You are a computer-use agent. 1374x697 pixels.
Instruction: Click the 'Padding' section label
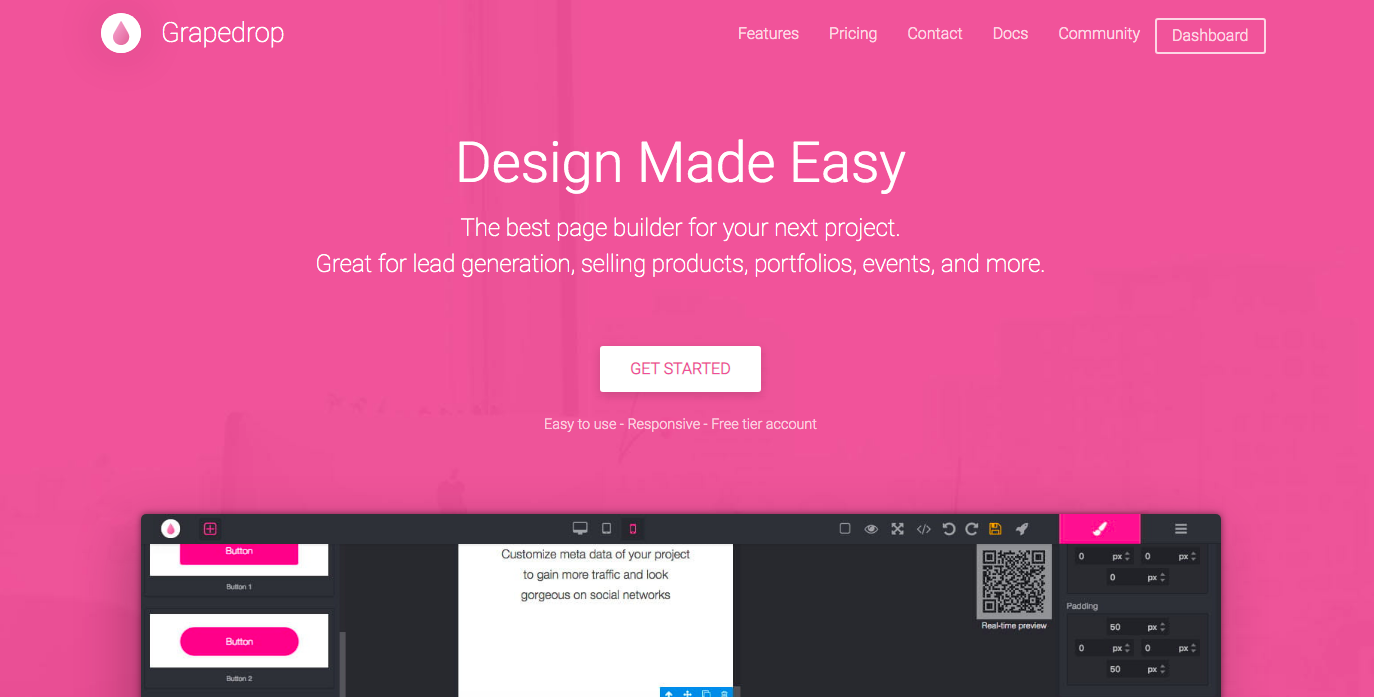point(1082,606)
